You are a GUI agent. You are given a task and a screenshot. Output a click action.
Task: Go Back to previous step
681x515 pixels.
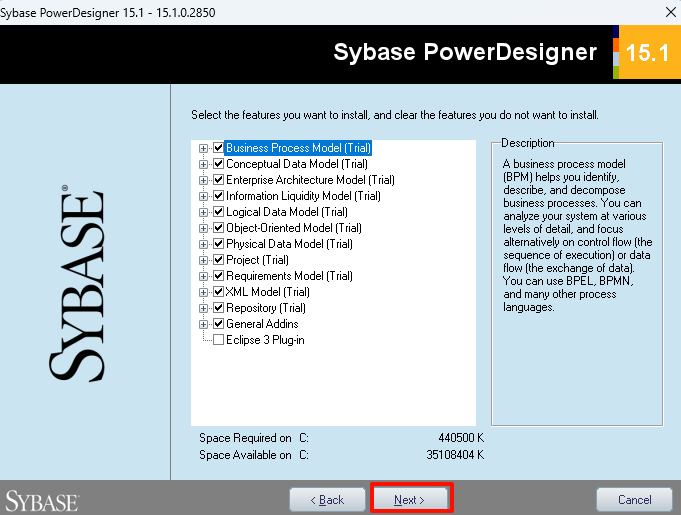(327, 500)
